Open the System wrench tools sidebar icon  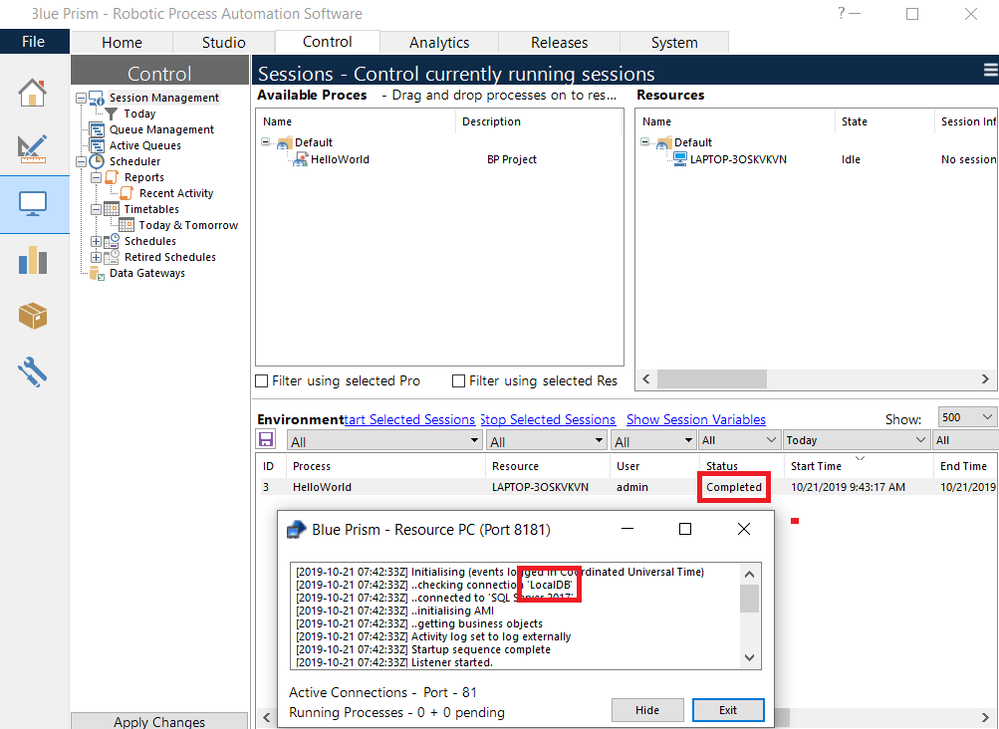32,372
